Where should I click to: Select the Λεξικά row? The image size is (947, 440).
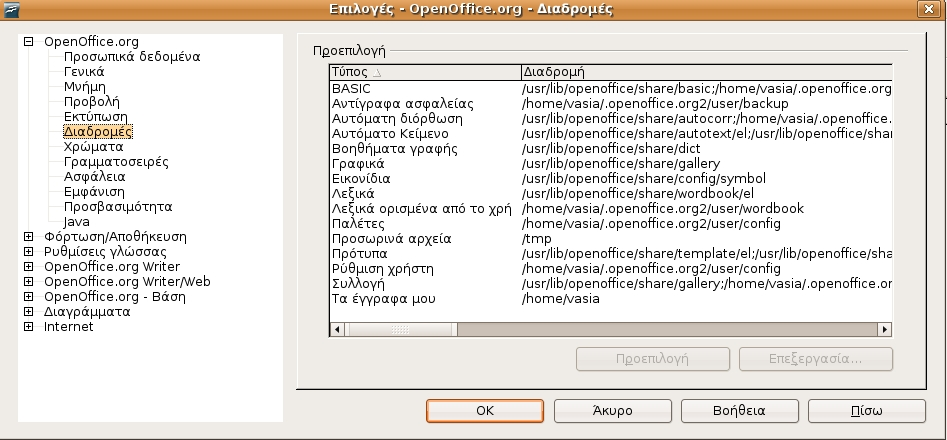tap(611, 194)
